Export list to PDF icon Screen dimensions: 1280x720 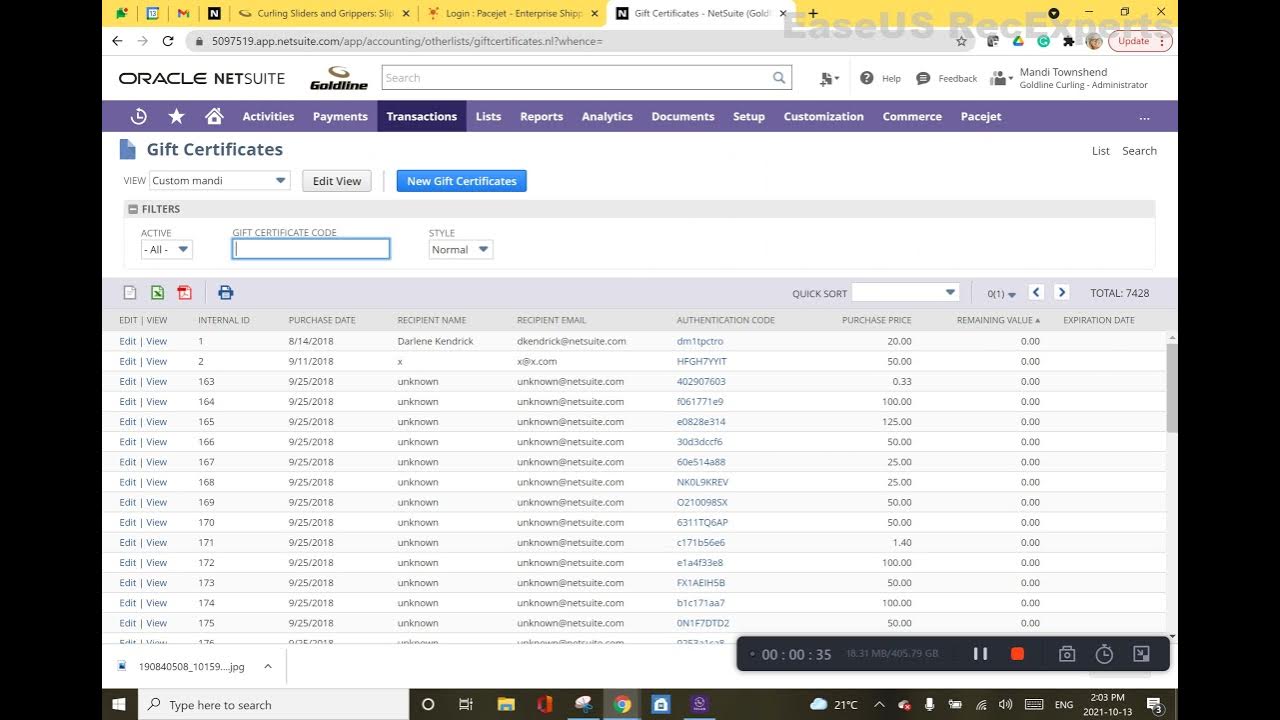(x=184, y=293)
